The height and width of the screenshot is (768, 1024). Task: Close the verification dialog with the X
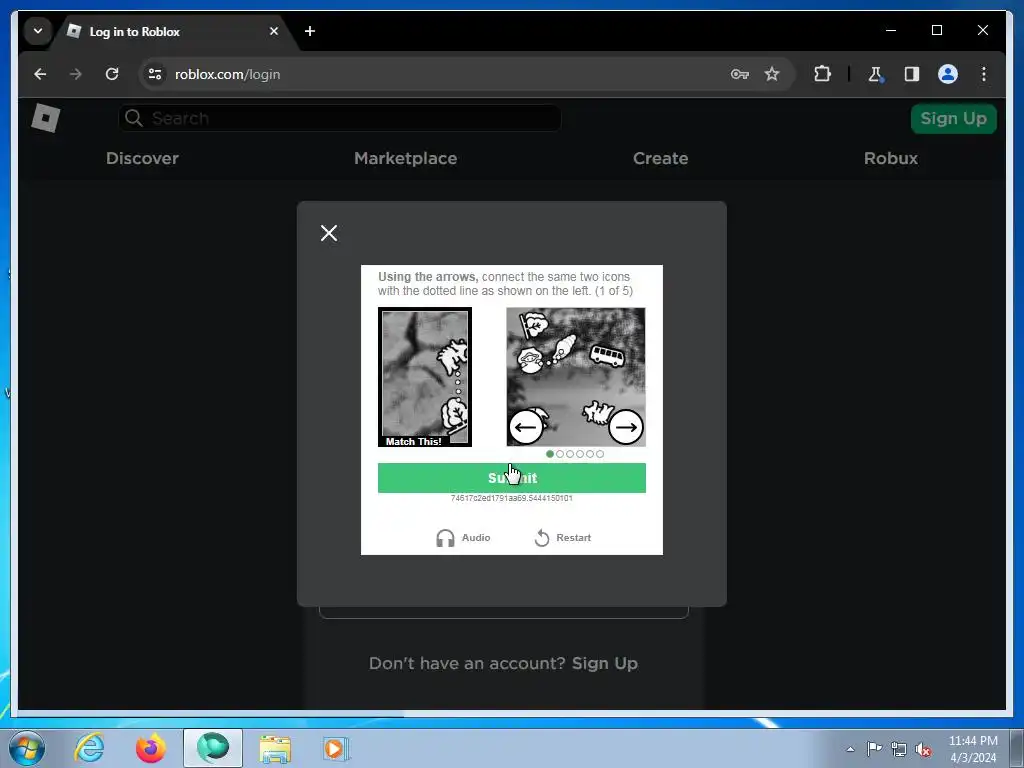coord(329,233)
